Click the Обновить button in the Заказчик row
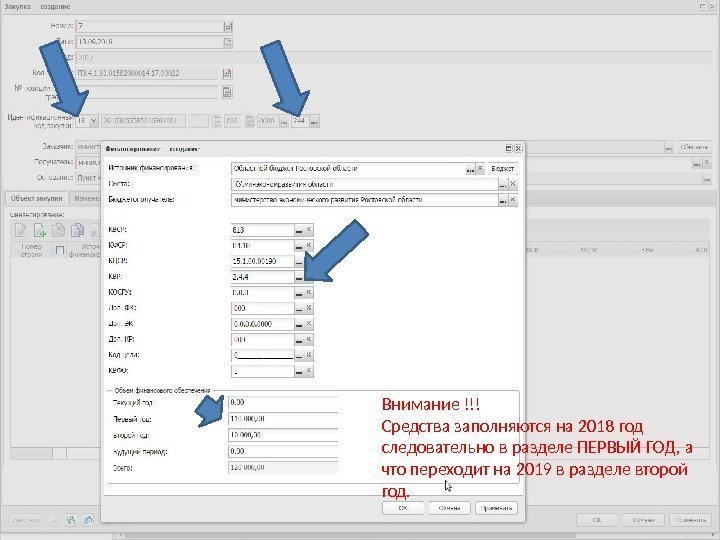This screenshot has width=720, height=540. 694,147
